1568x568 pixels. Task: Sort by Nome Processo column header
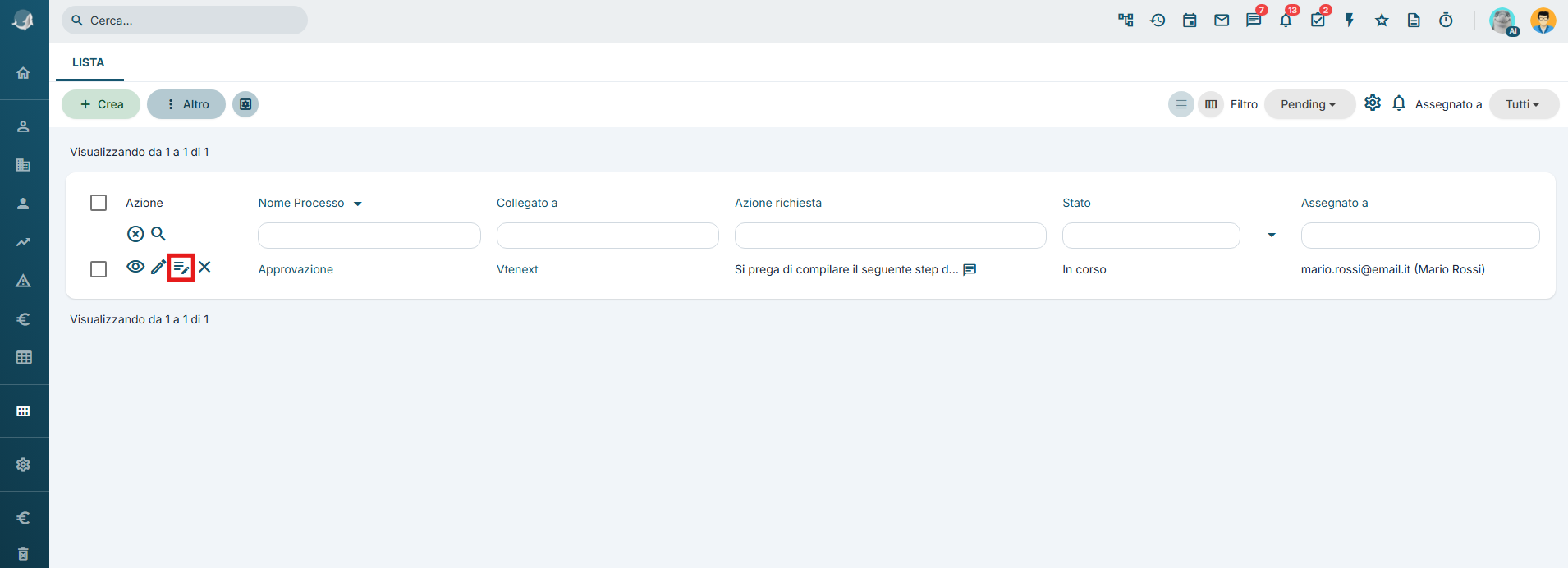click(301, 203)
